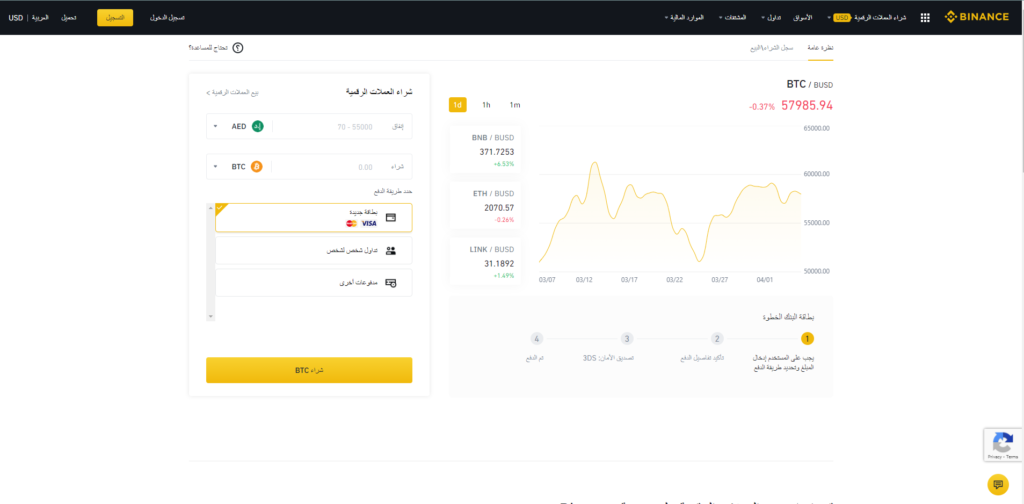Screen dimensions: 1024x504
Task: Click the orange Bitcoin coin icon
Action: click(x=257, y=166)
